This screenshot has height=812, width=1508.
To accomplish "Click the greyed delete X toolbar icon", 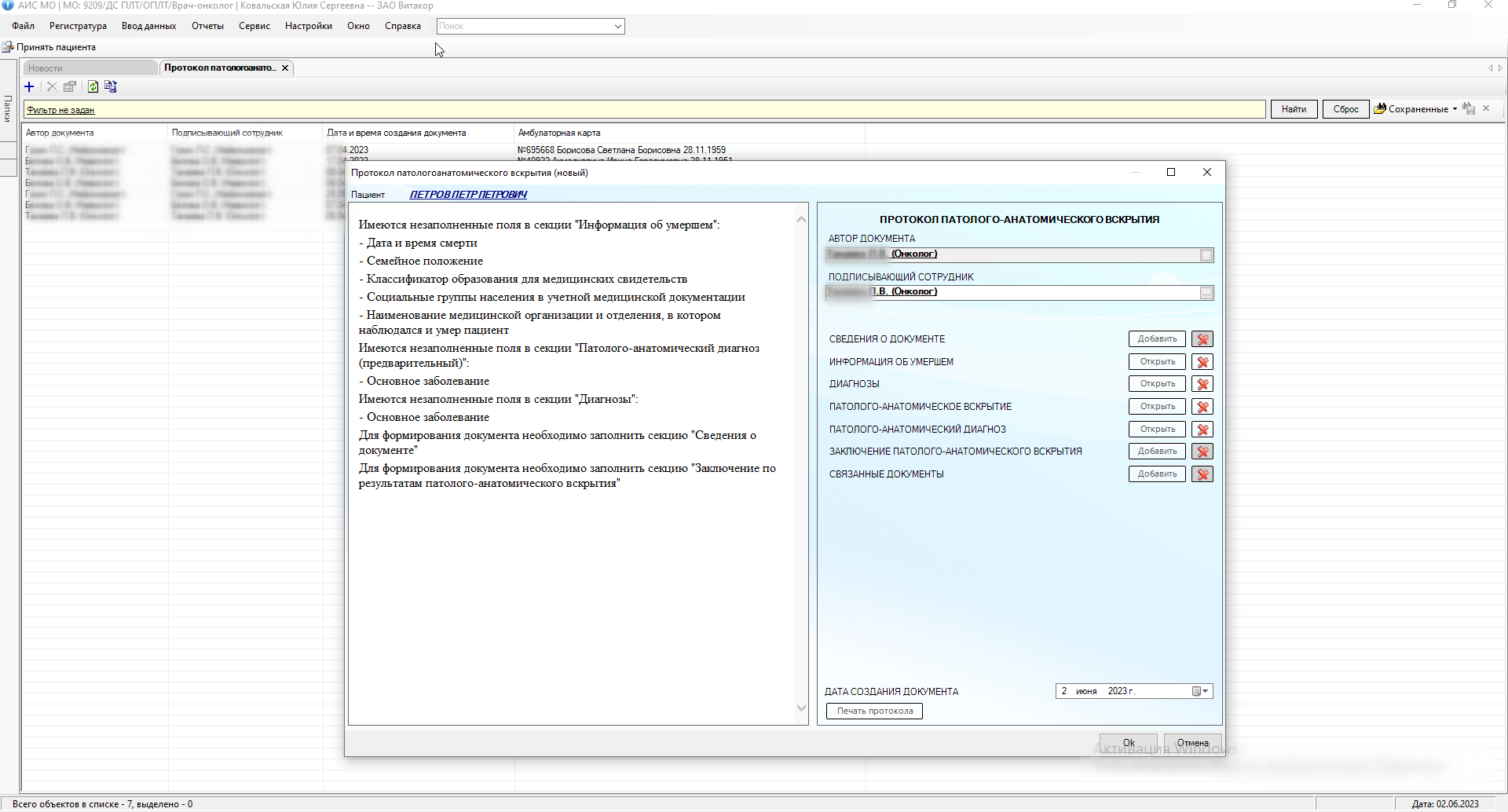I will pyautogui.click(x=52, y=87).
